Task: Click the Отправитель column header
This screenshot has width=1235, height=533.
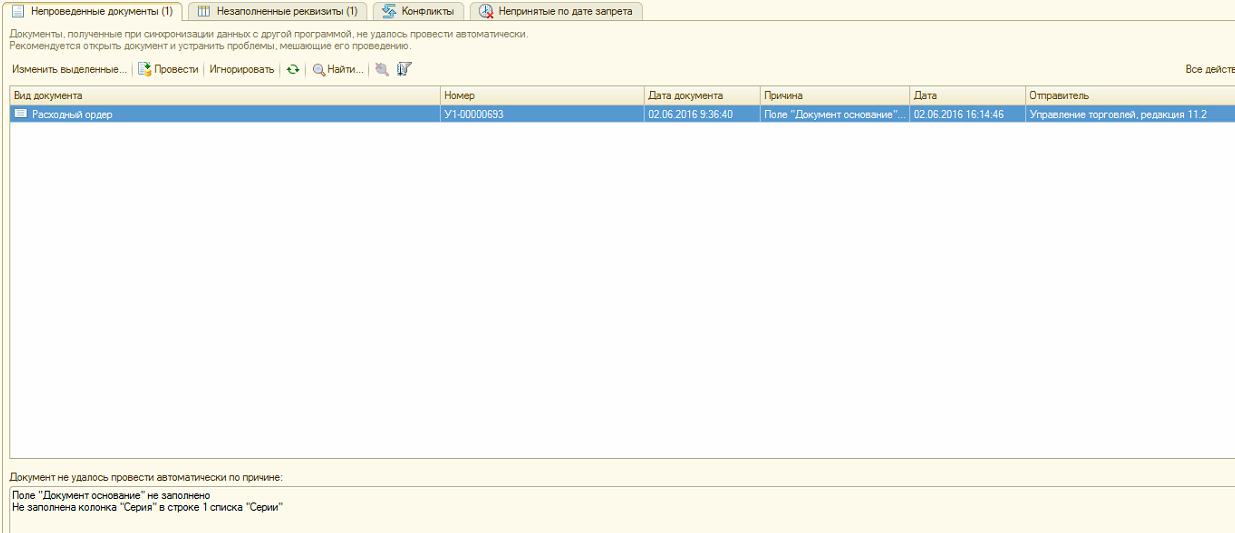Action: 1129,95
